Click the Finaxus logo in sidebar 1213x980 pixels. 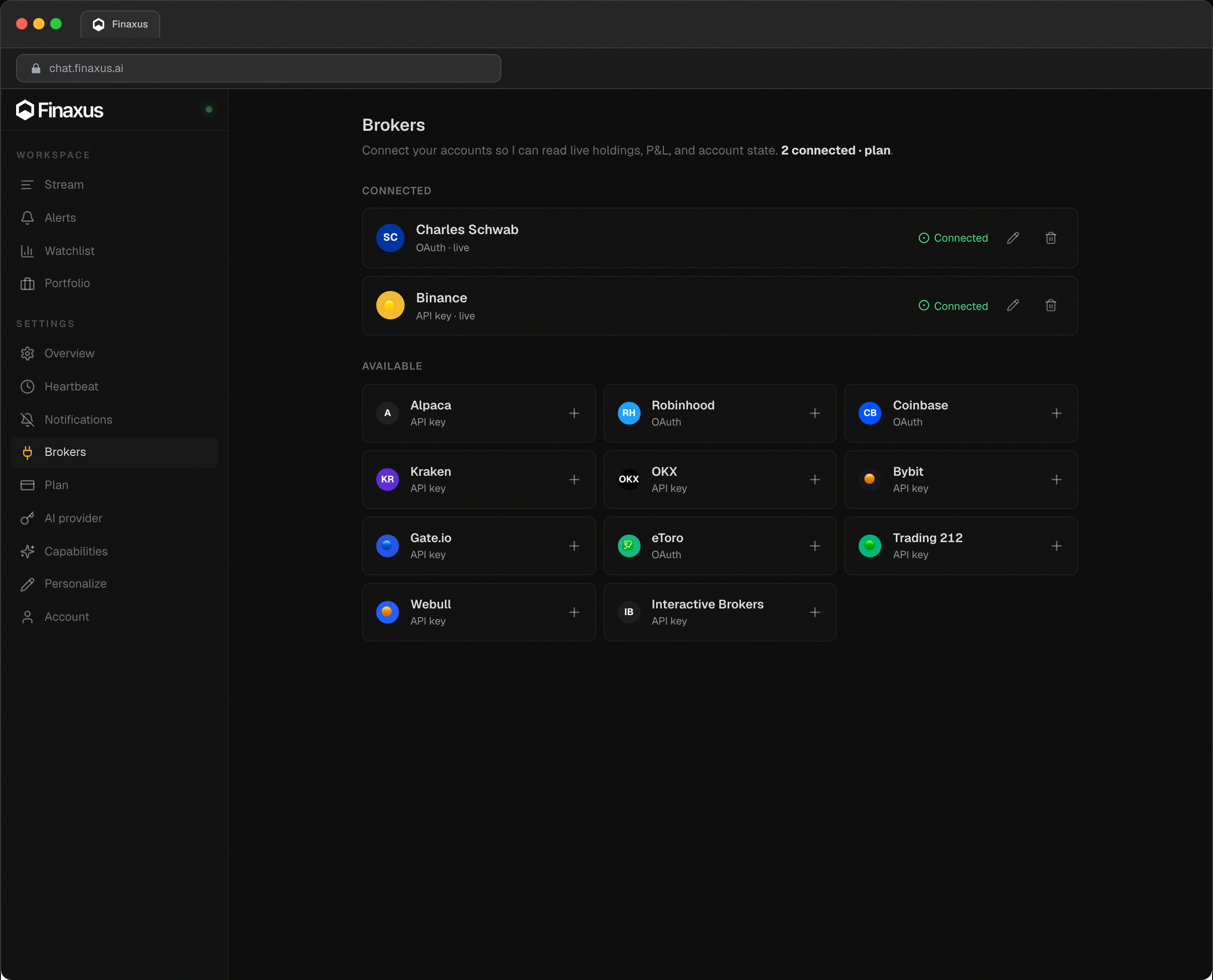(x=60, y=110)
